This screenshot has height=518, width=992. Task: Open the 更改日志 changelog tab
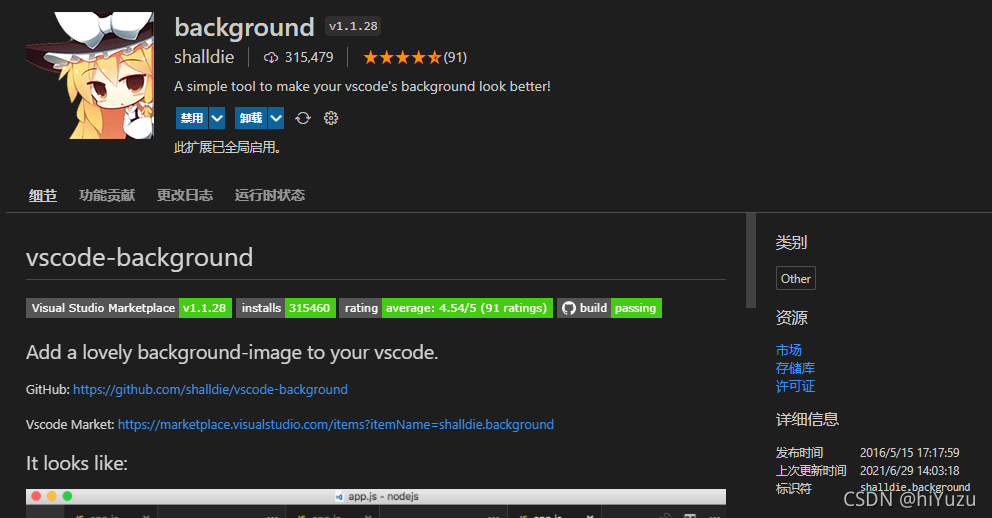coord(185,195)
